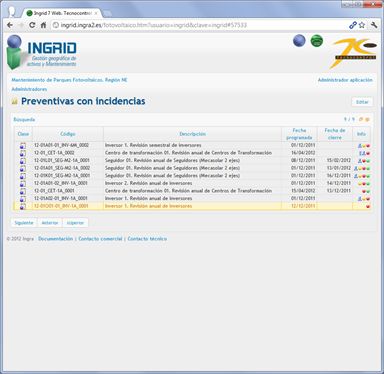Click the class icon of row 12-01A01-01_INV-6M_0002
Screen dimensions: 384x374
(x=23, y=145)
